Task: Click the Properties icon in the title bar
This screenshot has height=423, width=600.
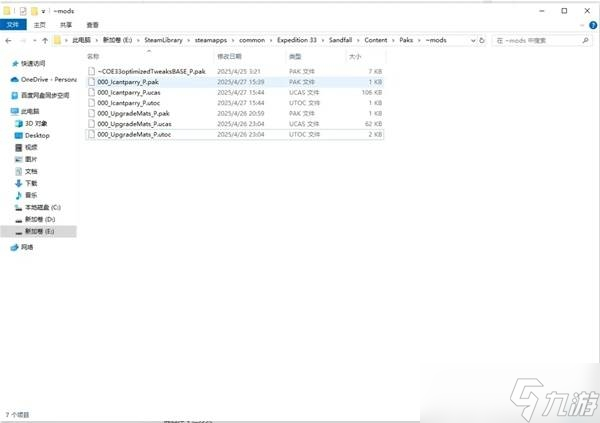Action: click(23, 11)
